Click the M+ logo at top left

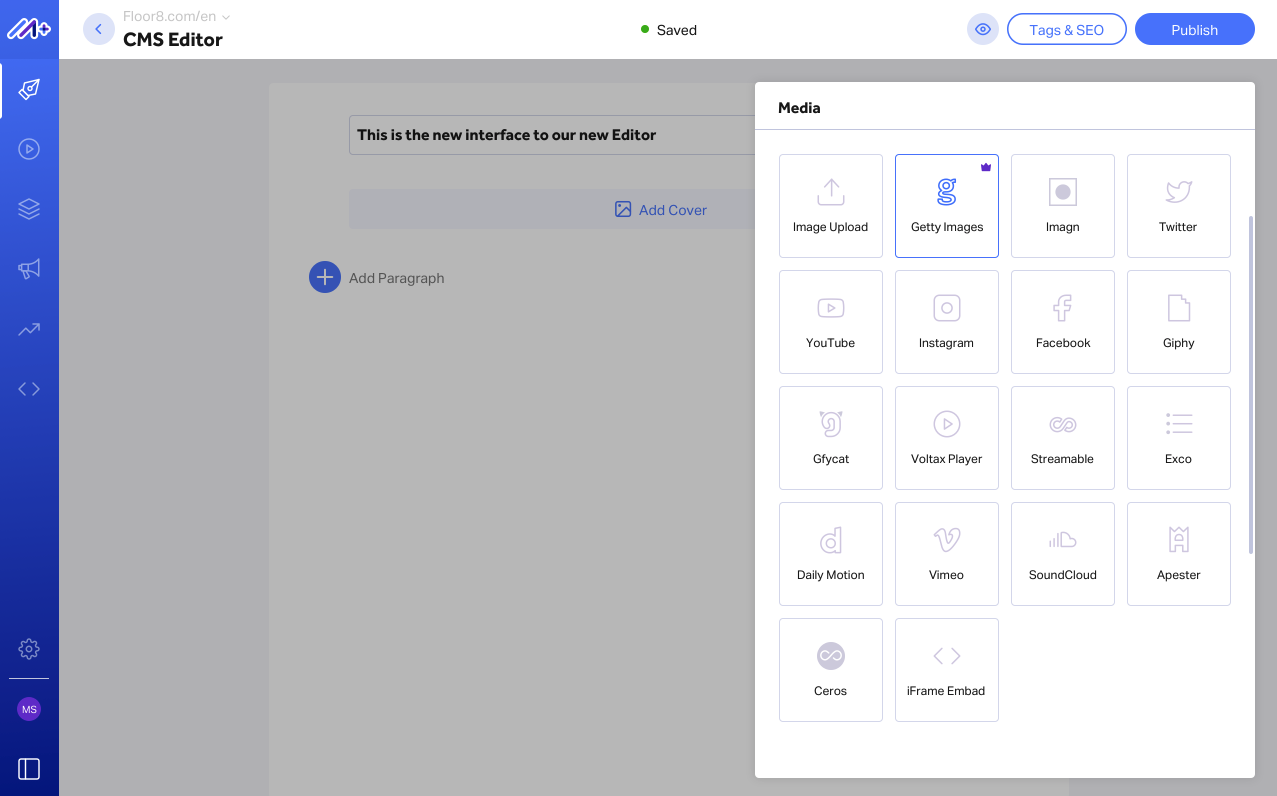29,29
